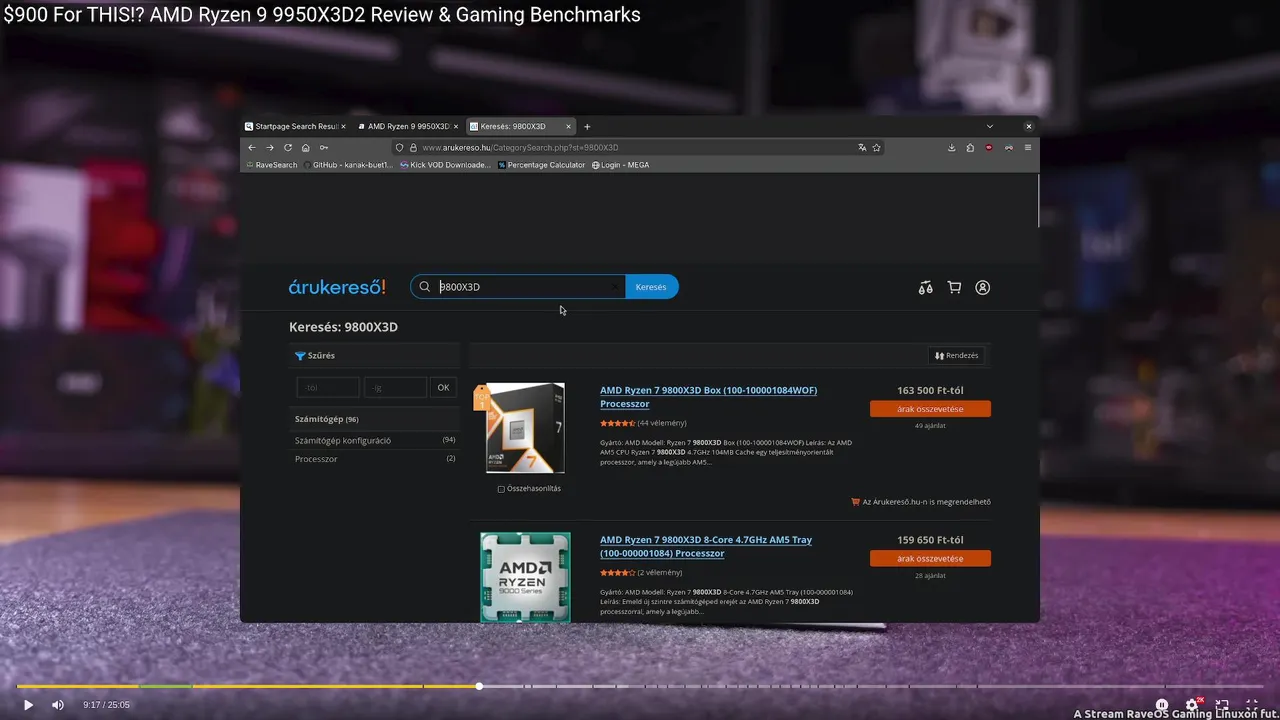Open GitHub kanak-buet bookmark
This screenshot has height=720, width=1280.
click(347, 165)
